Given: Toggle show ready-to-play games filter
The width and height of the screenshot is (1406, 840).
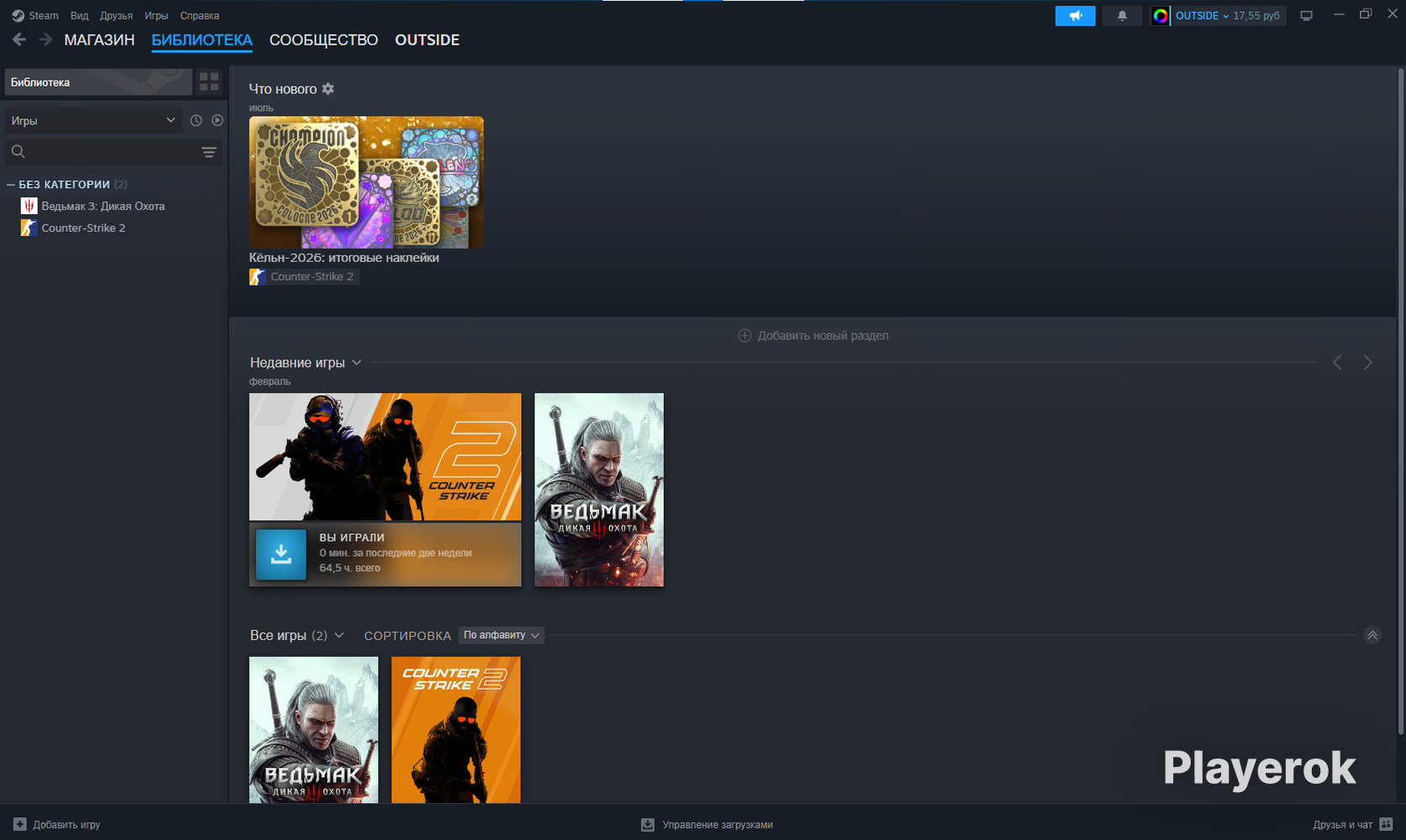Looking at the screenshot, I should click(x=218, y=121).
